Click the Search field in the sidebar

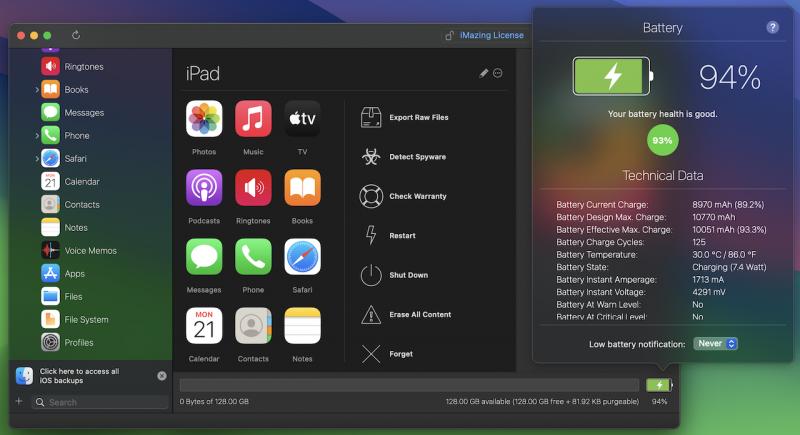[x=100, y=402]
